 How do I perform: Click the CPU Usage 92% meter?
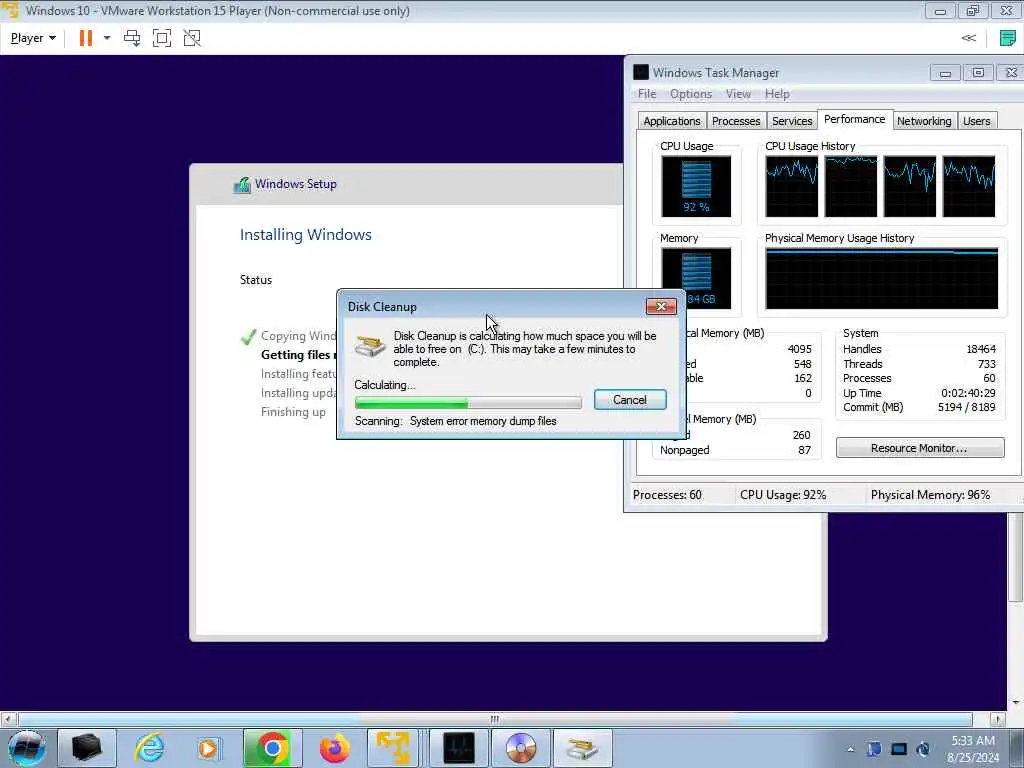[x=696, y=186]
